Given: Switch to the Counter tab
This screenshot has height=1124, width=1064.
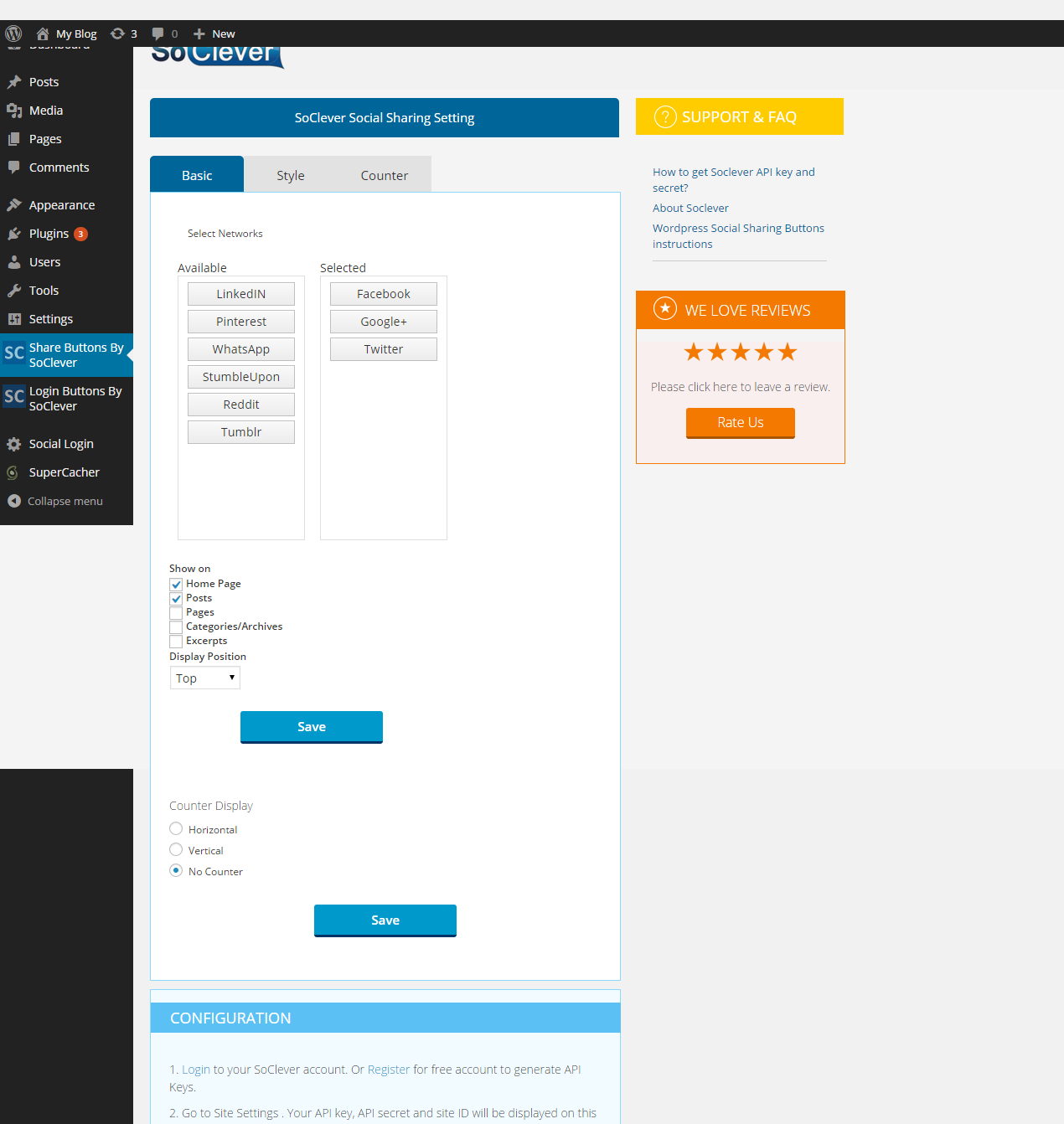Looking at the screenshot, I should (385, 174).
